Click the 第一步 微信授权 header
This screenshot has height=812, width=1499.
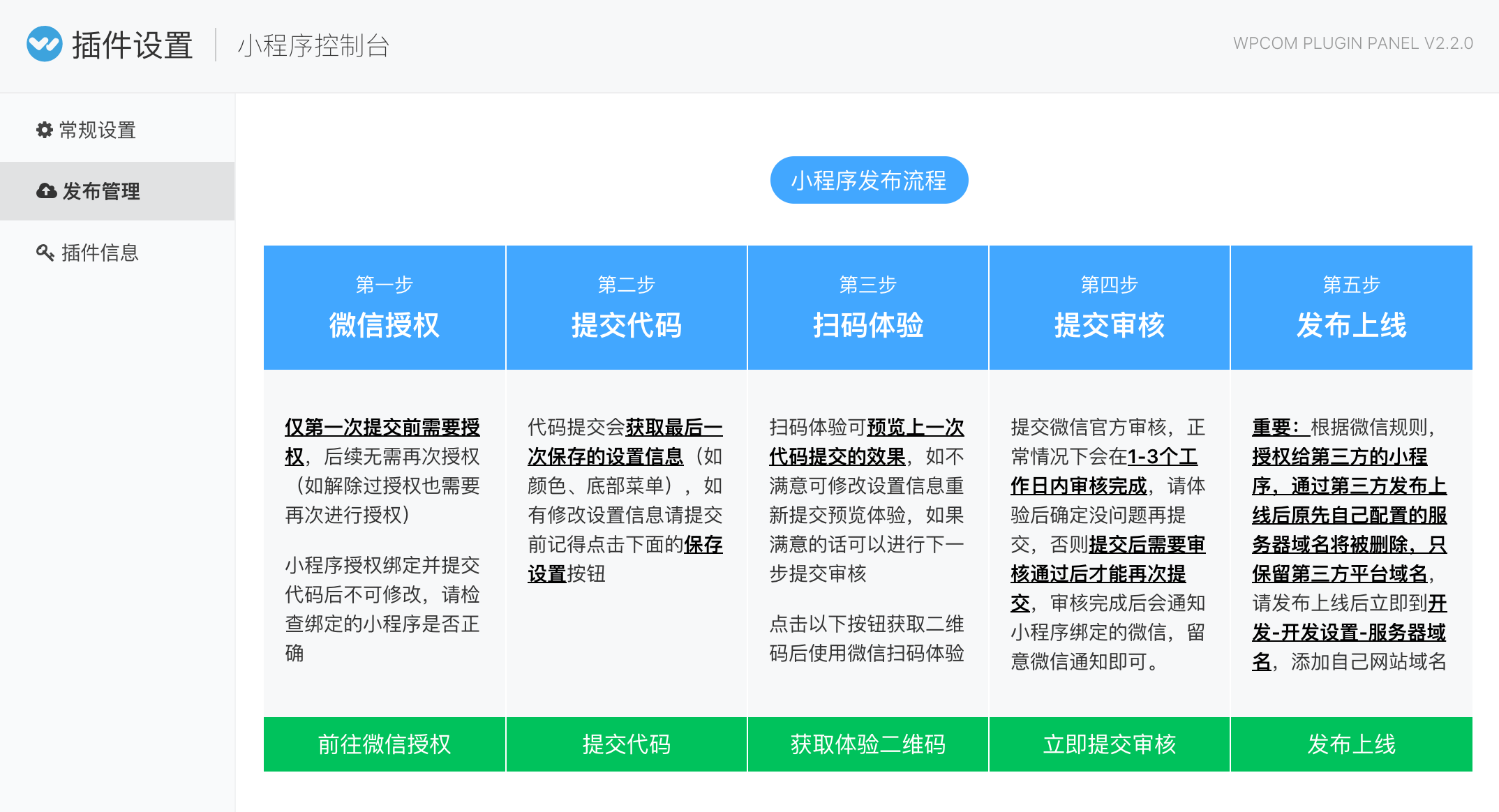coord(385,308)
